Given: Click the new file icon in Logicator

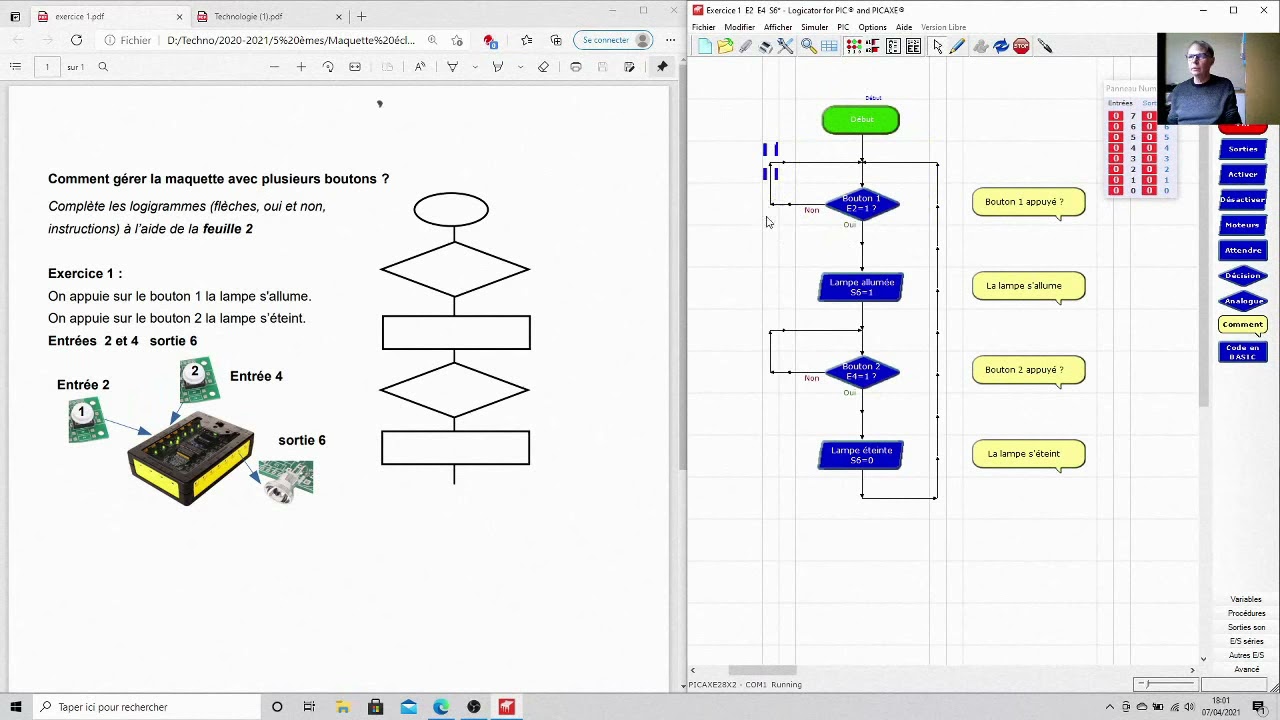Looking at the screenshot, I should click(705, 46).
